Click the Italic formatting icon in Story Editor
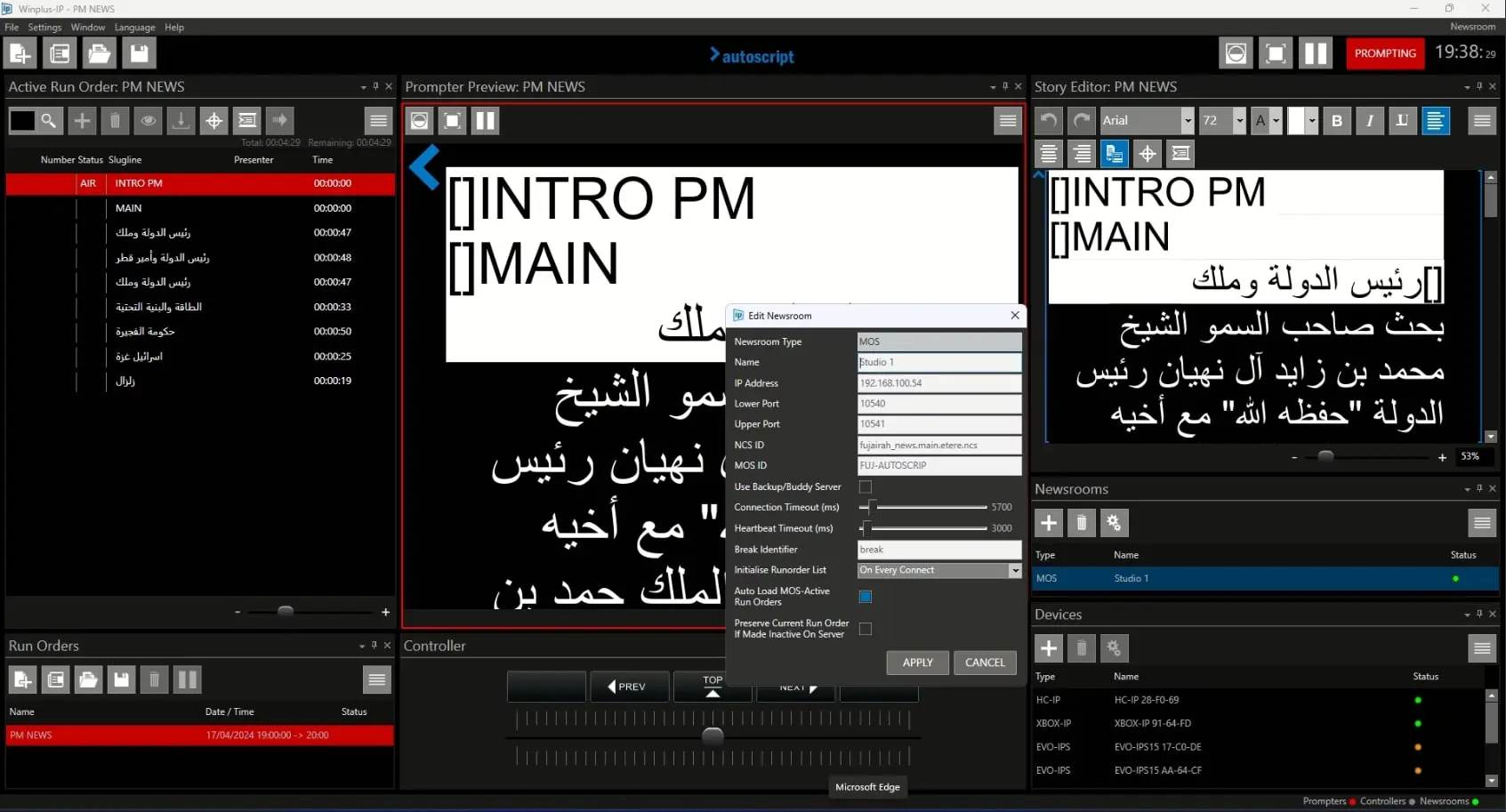The width and height of the screenshot is (1506, 812). click(1369, 121)
